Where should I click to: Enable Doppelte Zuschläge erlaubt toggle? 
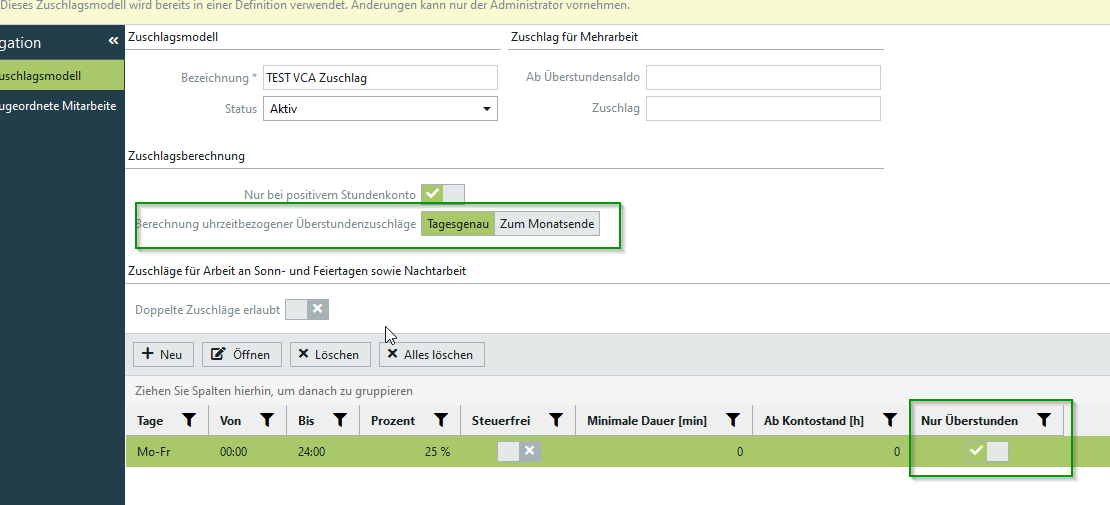(307, 310)
